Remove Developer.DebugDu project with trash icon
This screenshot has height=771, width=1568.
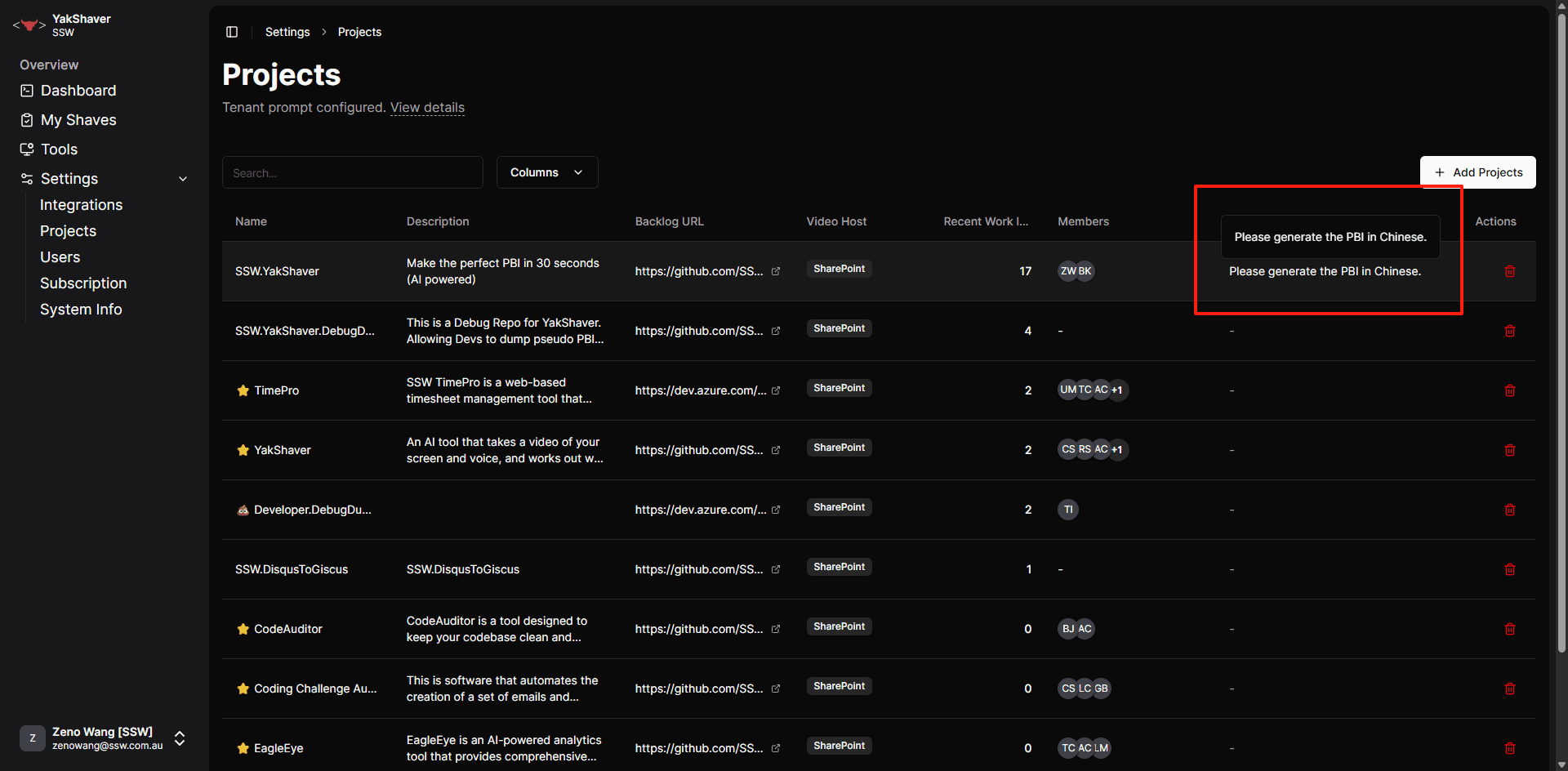[x=1509, y=510]
